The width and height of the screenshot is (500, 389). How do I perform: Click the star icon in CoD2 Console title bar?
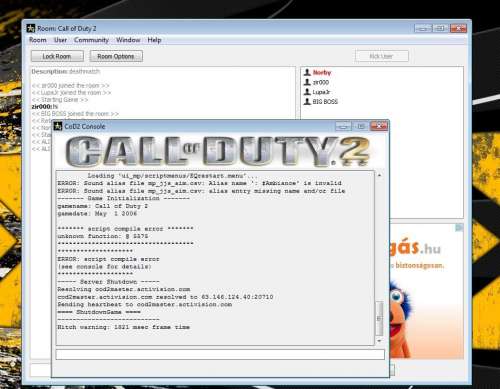(58, 126)
